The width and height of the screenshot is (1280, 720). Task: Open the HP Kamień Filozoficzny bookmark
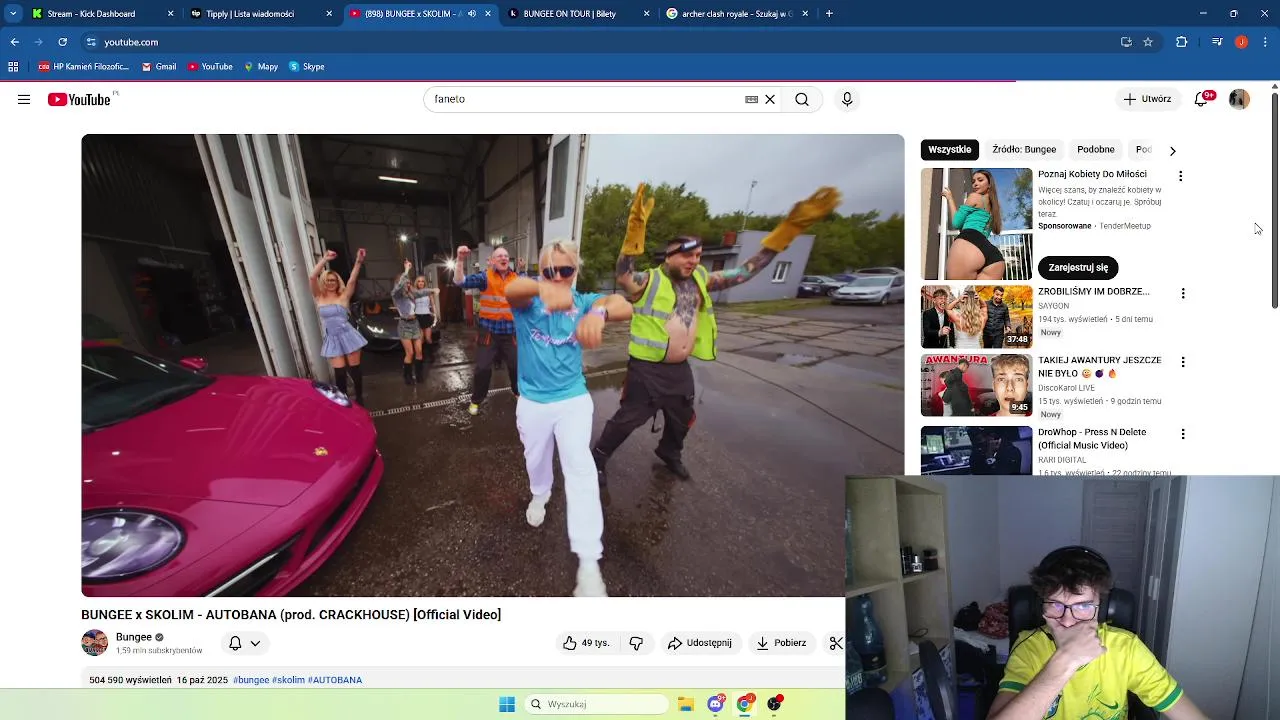pos(84,67)
